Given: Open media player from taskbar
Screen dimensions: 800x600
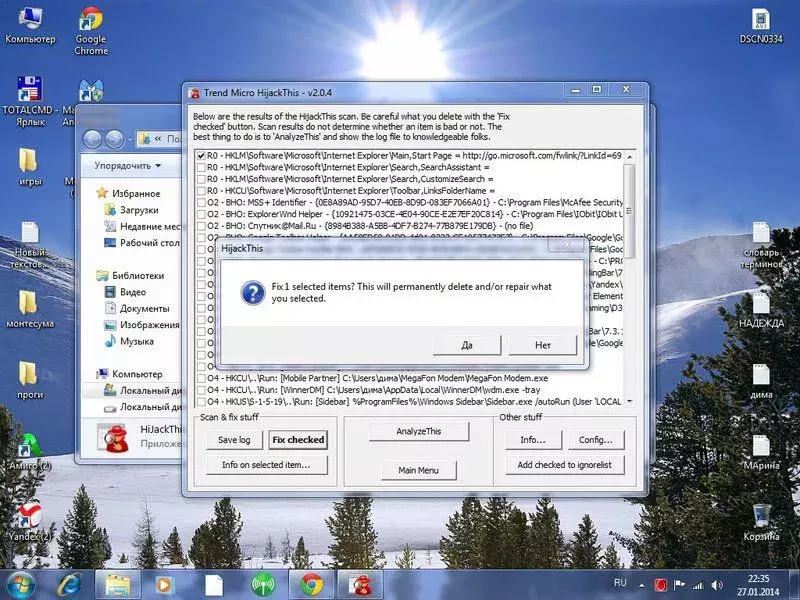Looking at the screenshot, I should 164,585.
